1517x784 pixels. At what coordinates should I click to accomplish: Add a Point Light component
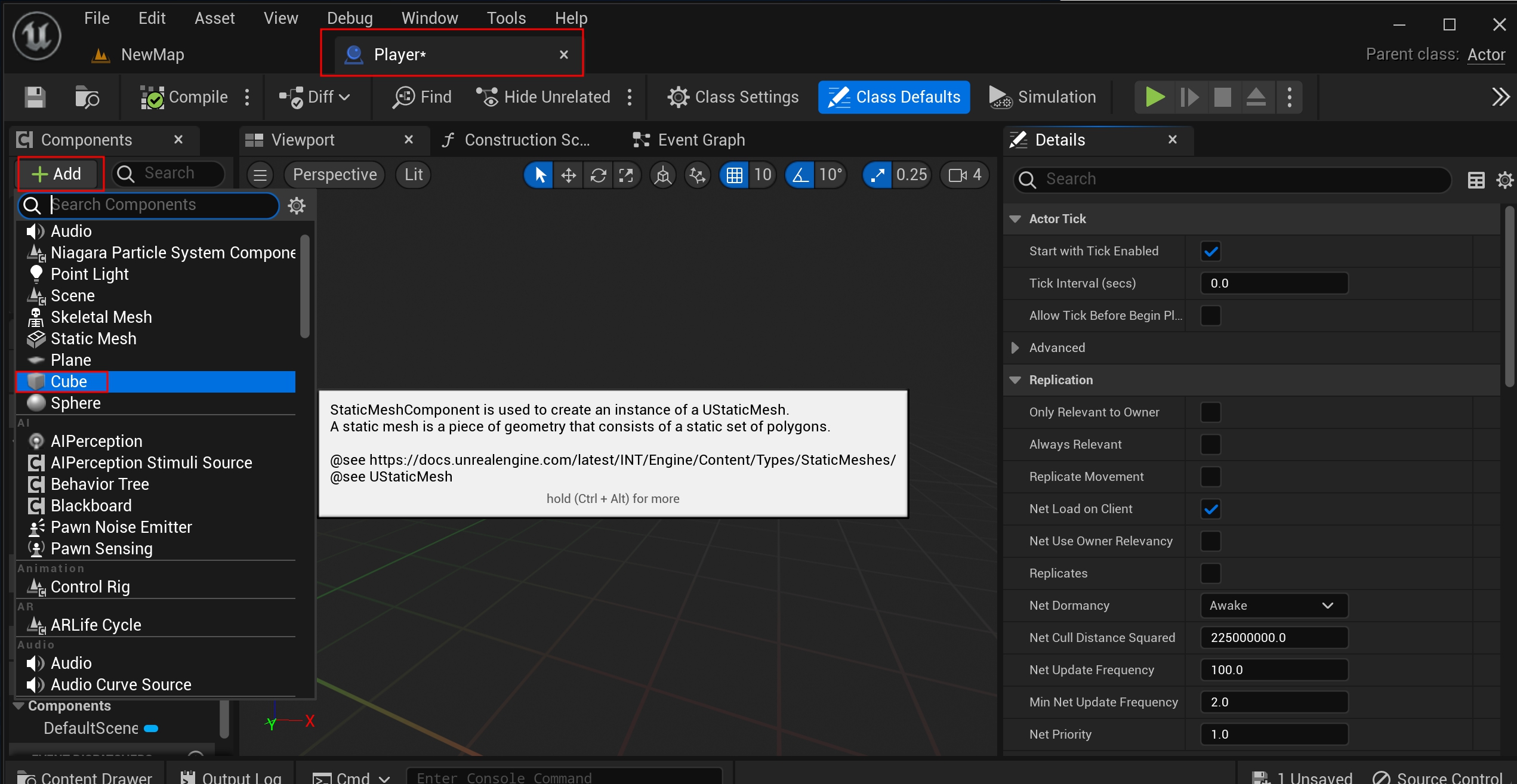[x=155, y=274]
